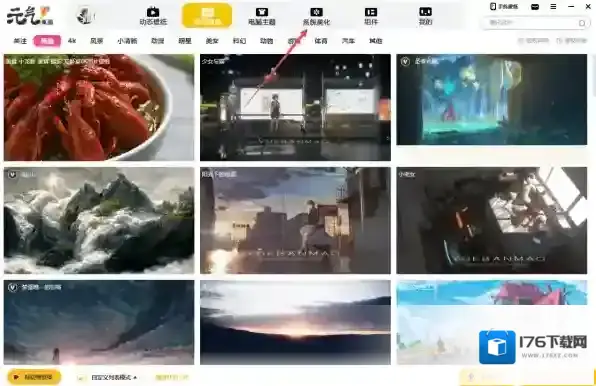Open the crayfish dish wallpaper thumbnail

99,107
